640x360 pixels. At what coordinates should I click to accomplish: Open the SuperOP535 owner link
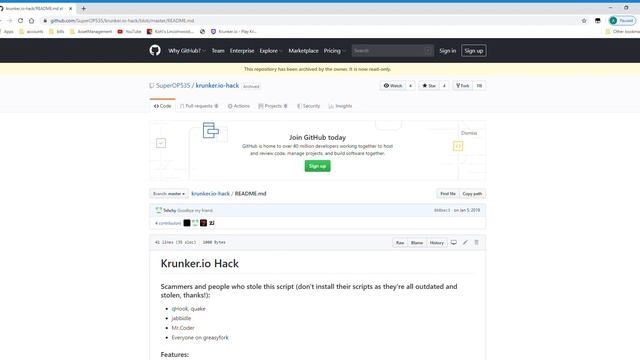(x=173, y=85)
